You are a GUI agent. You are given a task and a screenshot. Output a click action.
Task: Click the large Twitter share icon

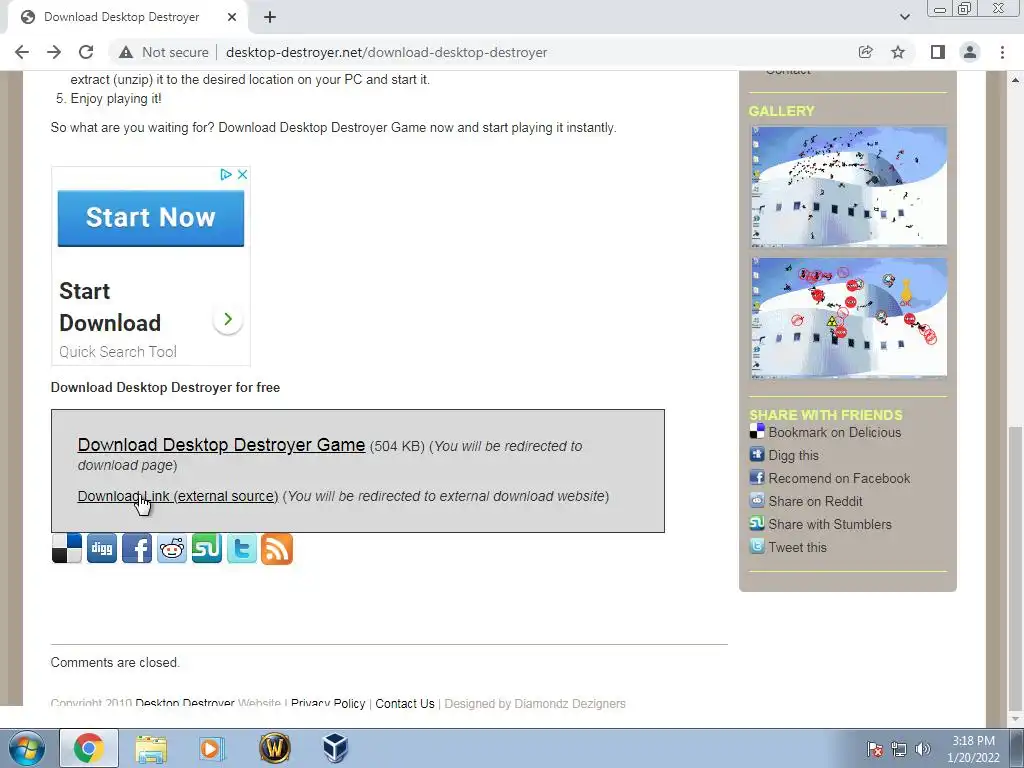tap(242, 549)
